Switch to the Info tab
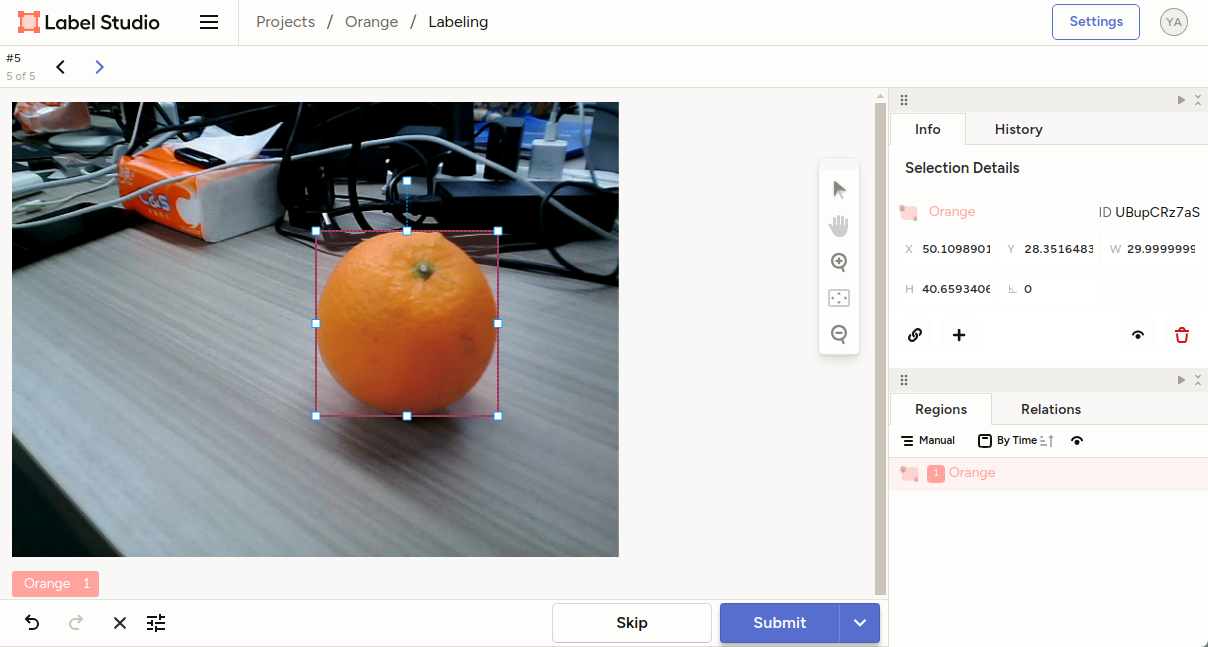The width and height of the screenshot is (1208, 647). point(928,129)
